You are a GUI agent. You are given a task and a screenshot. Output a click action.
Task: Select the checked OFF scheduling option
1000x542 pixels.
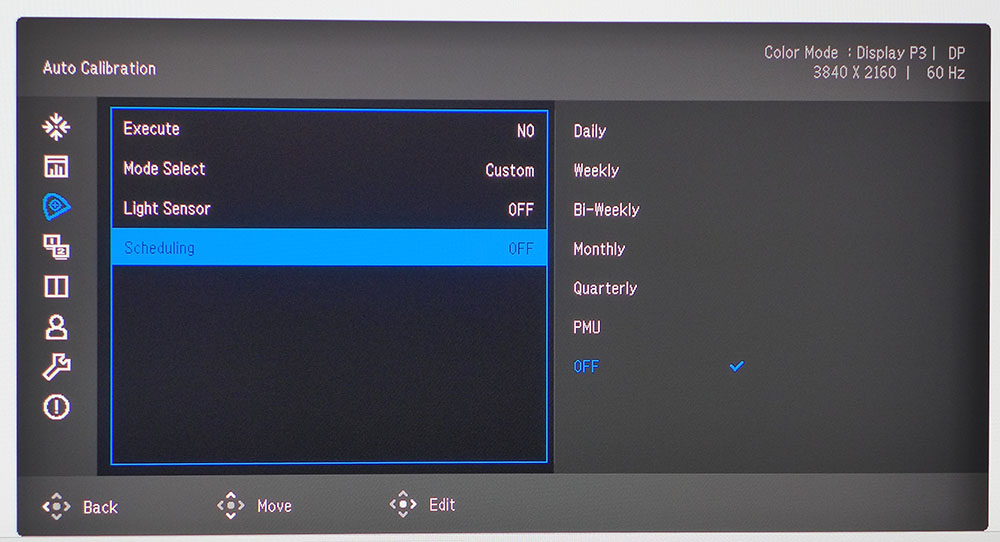click(586, 367)
